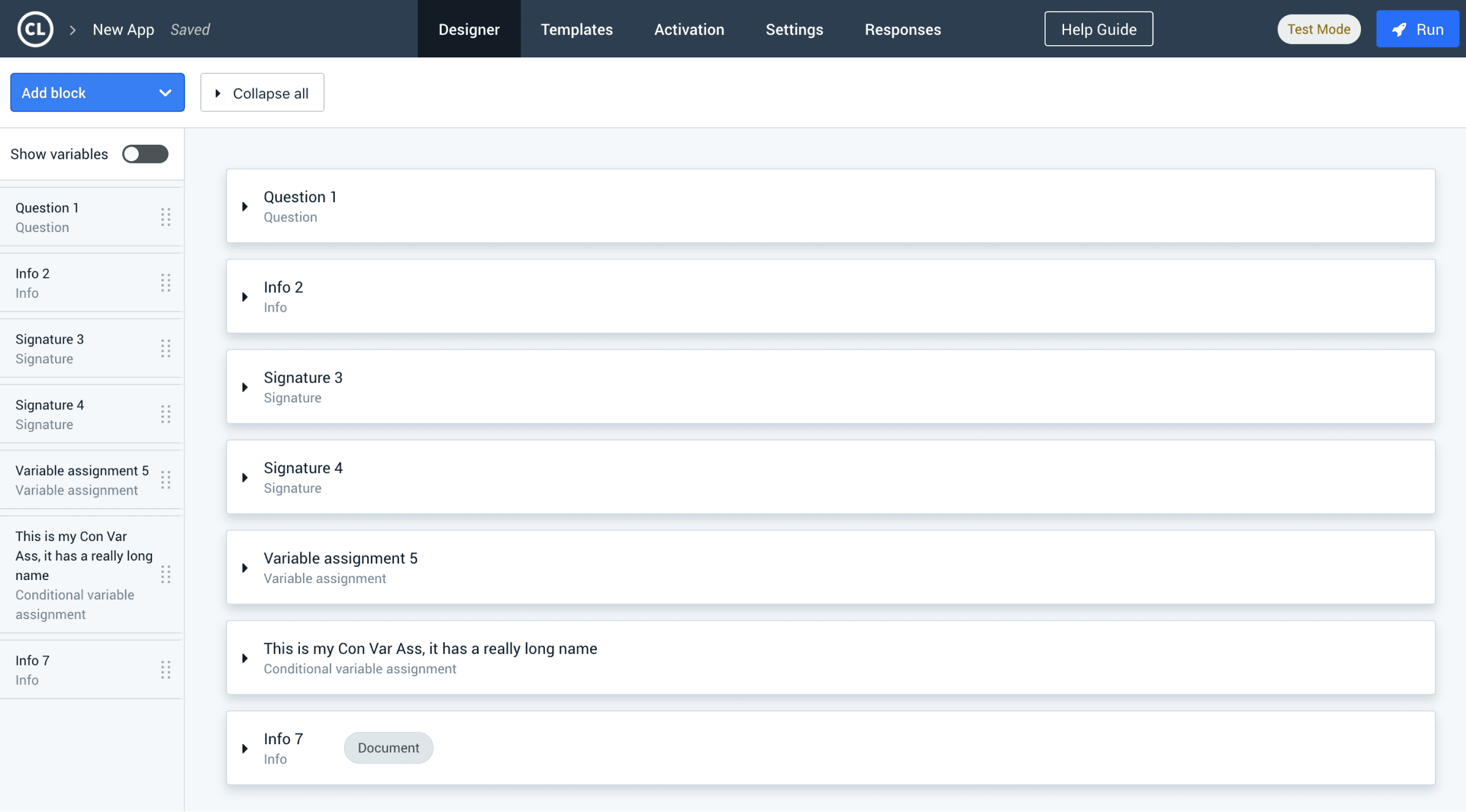Click the Help Guide button

tap(1098, 29)
